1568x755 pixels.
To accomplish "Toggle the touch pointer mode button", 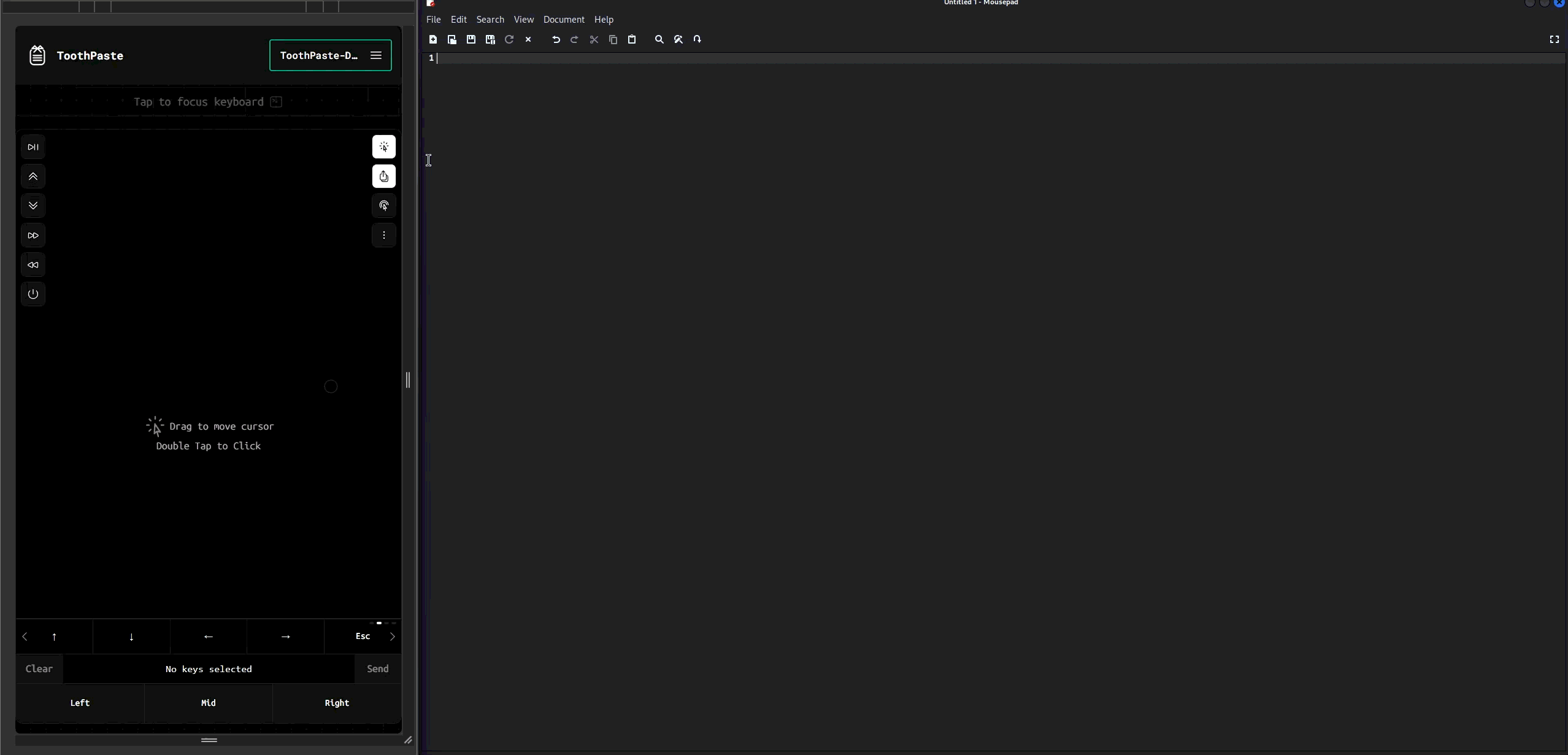I will [x=384, y=206].
